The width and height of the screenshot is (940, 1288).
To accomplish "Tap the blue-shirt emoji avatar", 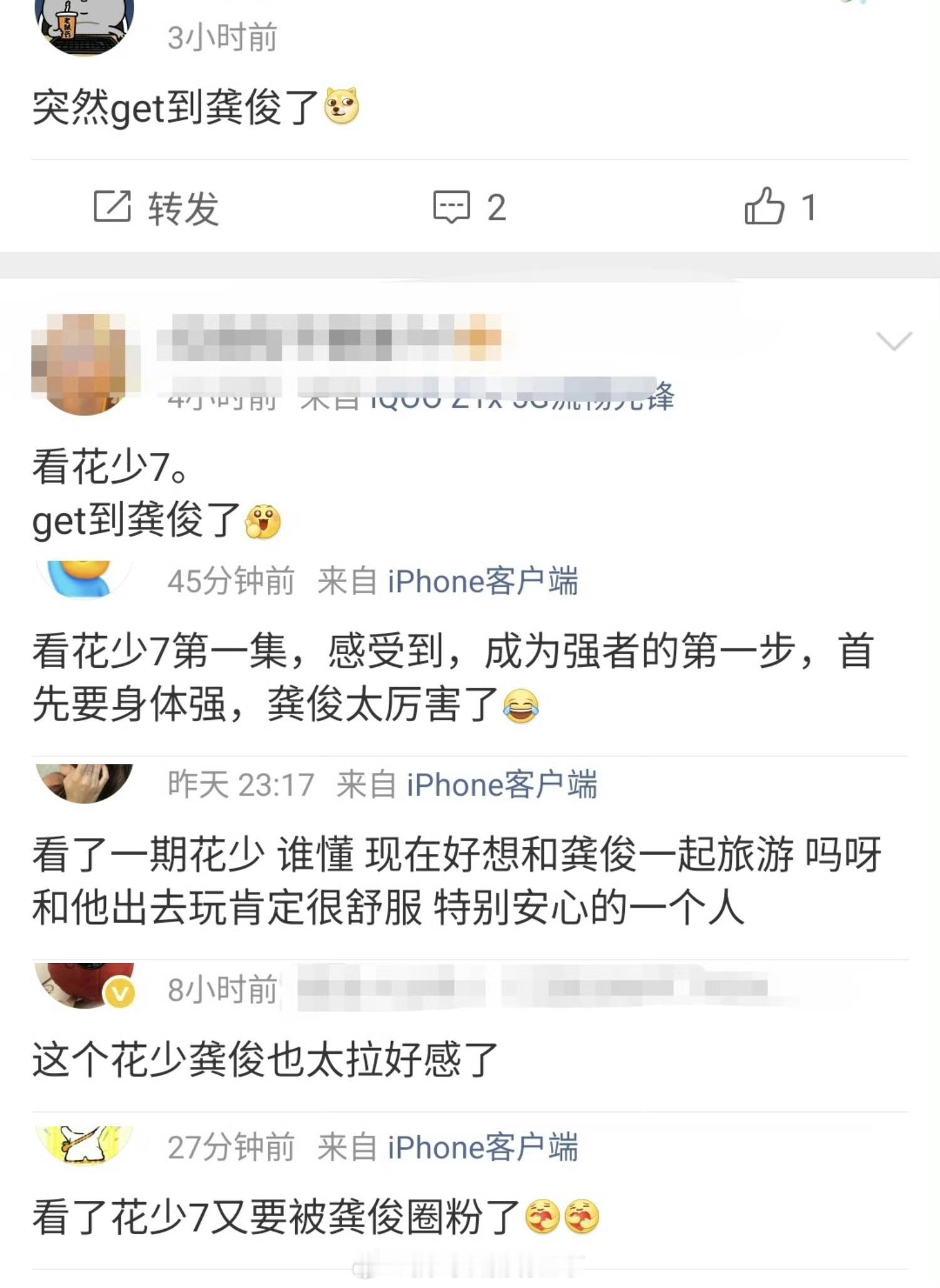I will (x=84, y=579).
